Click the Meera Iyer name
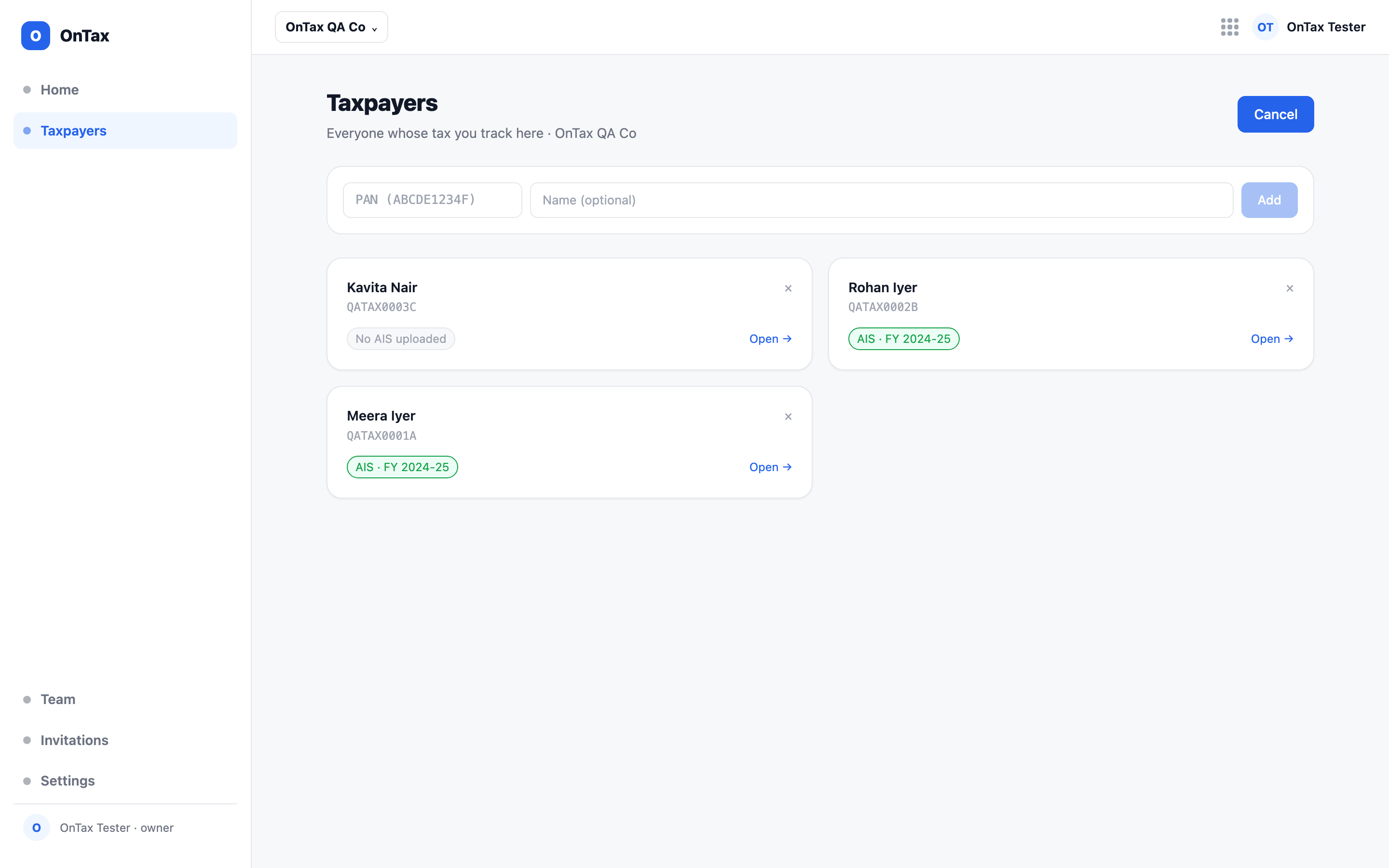 point(381,416)
